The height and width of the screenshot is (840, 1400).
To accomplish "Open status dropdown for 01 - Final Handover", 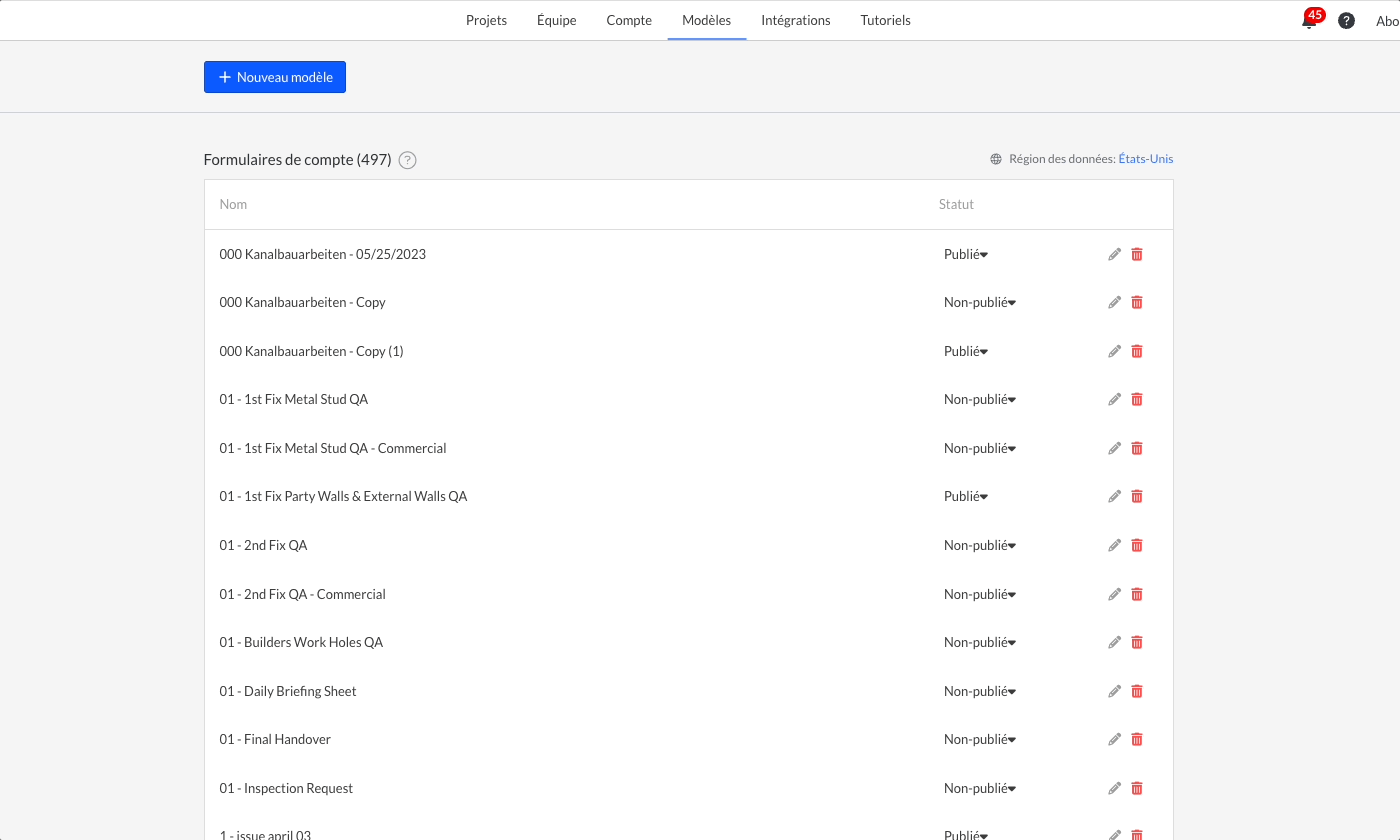I will (980, 739).
